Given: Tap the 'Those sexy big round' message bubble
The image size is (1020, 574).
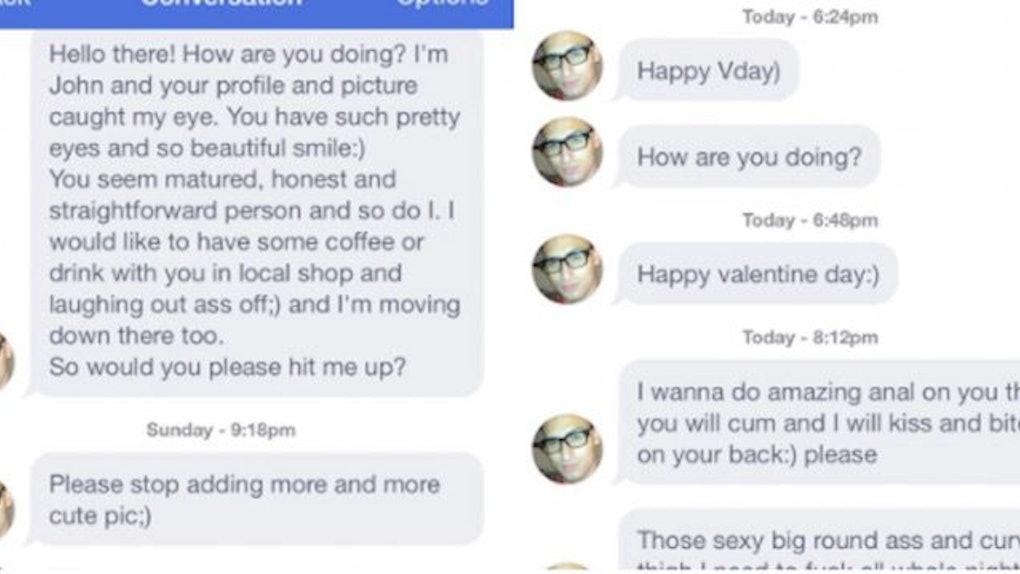Looking at the screenshot, I should [x=818, y=540].
